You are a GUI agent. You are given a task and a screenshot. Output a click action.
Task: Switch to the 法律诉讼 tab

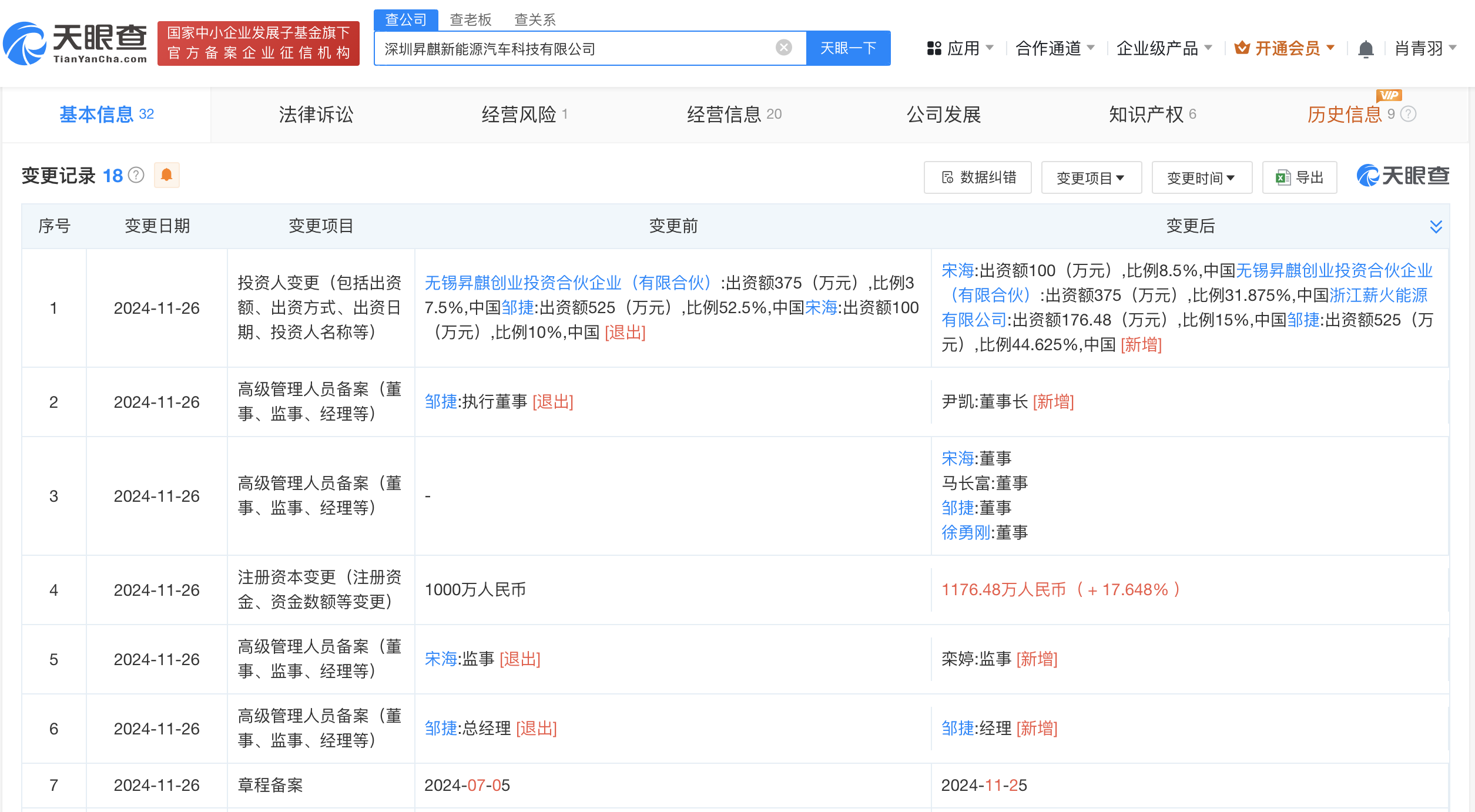[316, 115]
